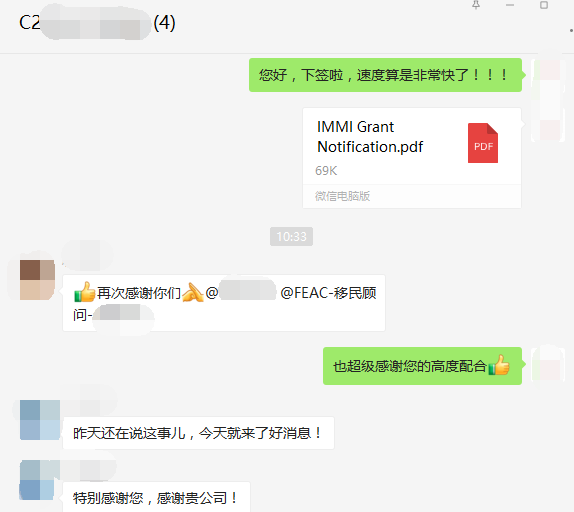Click the thumbs-up emoji in green reply
The height and width of the screenshot is (512, 574).
click(x=499, y=365)
